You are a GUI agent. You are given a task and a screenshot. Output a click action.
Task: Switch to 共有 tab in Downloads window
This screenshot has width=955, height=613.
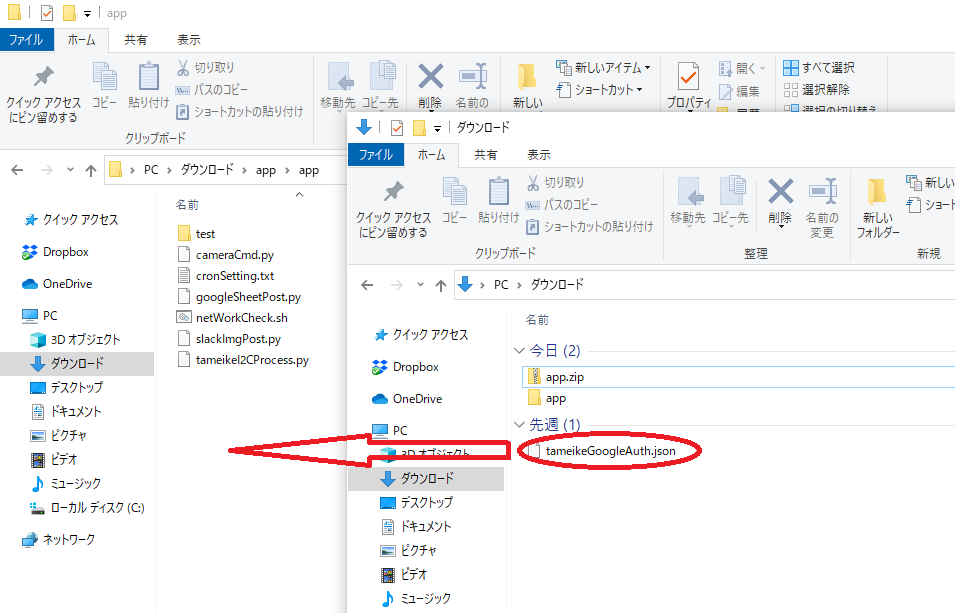tap(486, 155)
